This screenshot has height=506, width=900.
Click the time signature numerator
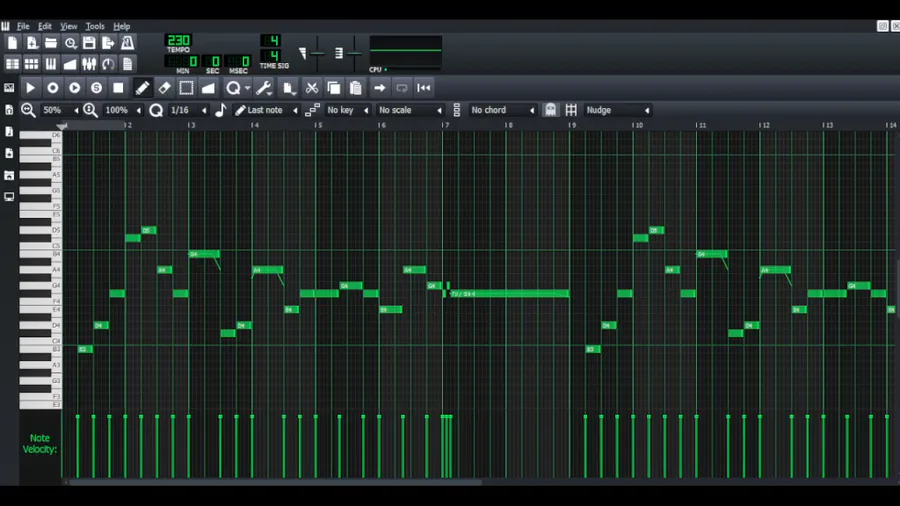pos(271,41)
